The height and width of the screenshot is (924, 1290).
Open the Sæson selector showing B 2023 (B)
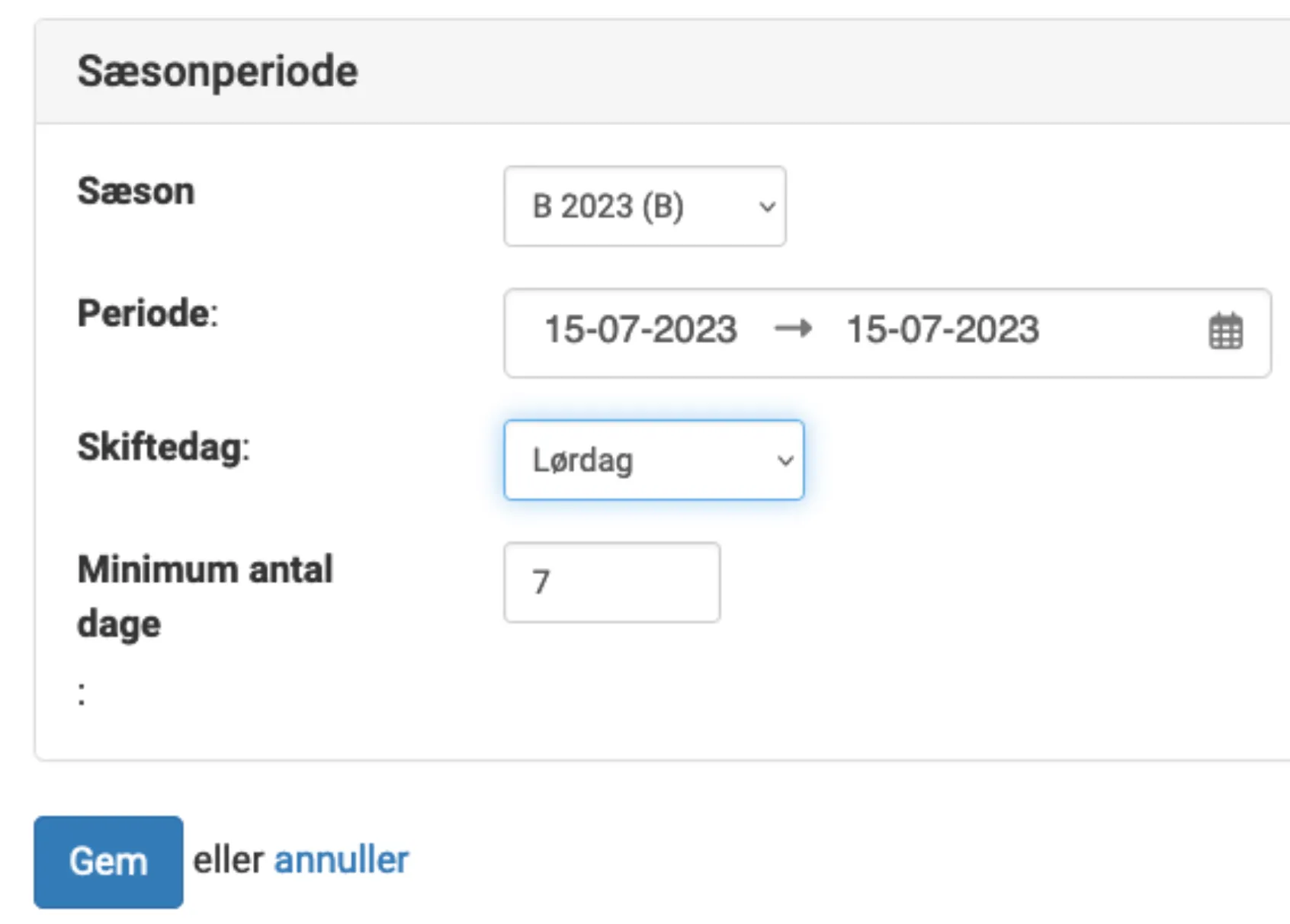644,206
